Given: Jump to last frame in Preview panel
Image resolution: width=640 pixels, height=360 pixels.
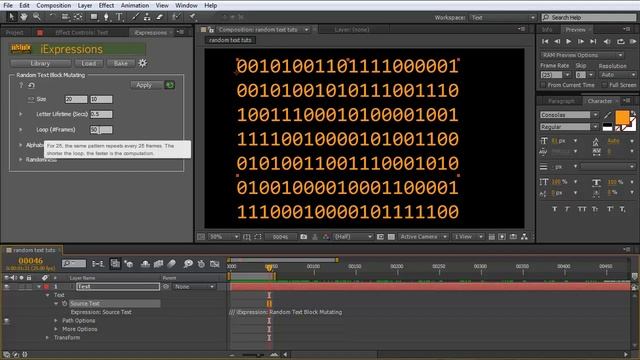Looking at the screenshot, I should 593,41.
